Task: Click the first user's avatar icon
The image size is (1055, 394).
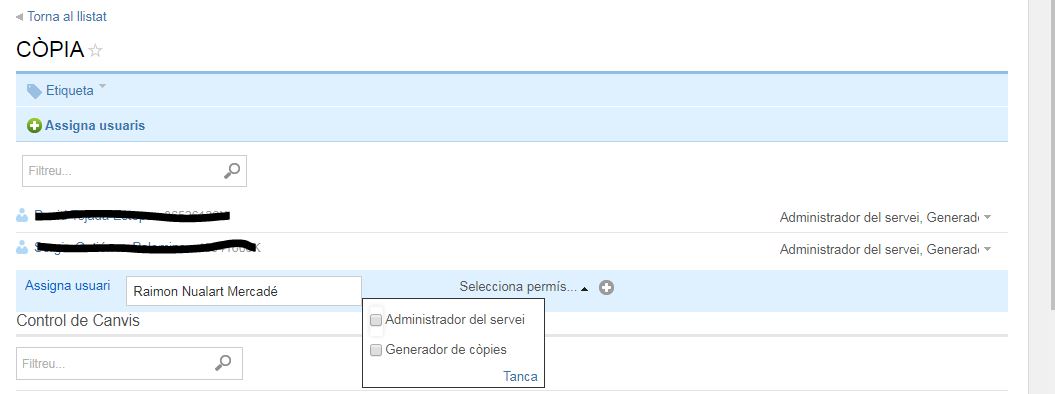Action: click(x=22, y=216)
